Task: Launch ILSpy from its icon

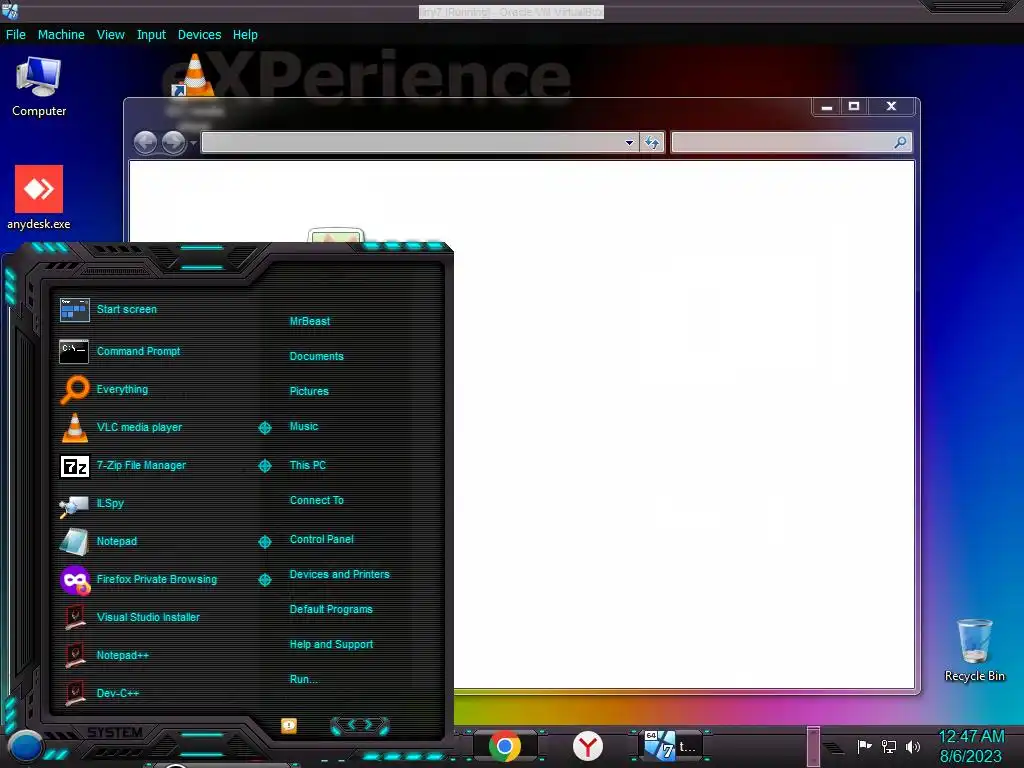Action: coord(74,505)
